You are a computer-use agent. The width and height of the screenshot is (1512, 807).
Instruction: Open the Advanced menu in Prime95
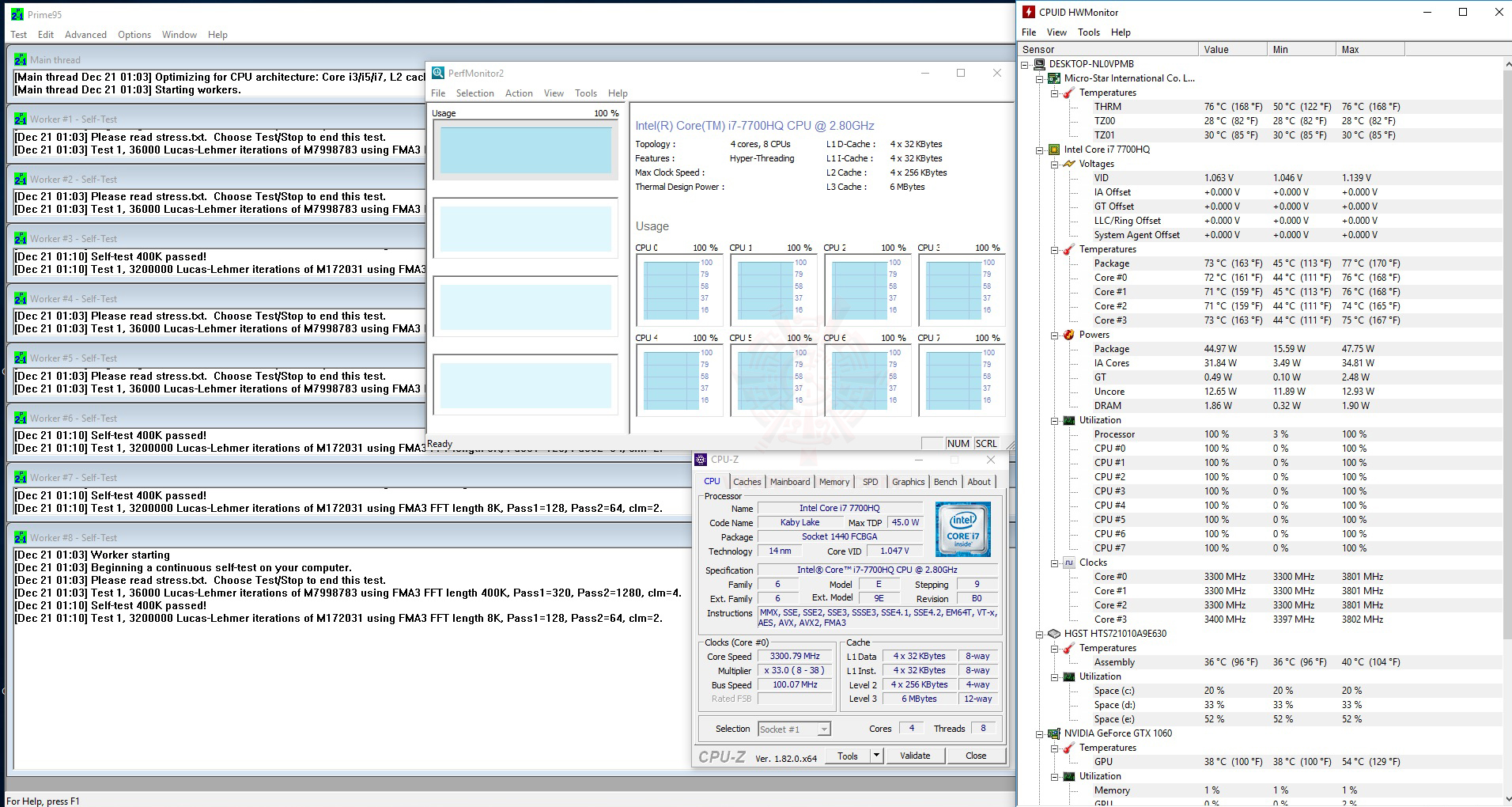point(85,34)
